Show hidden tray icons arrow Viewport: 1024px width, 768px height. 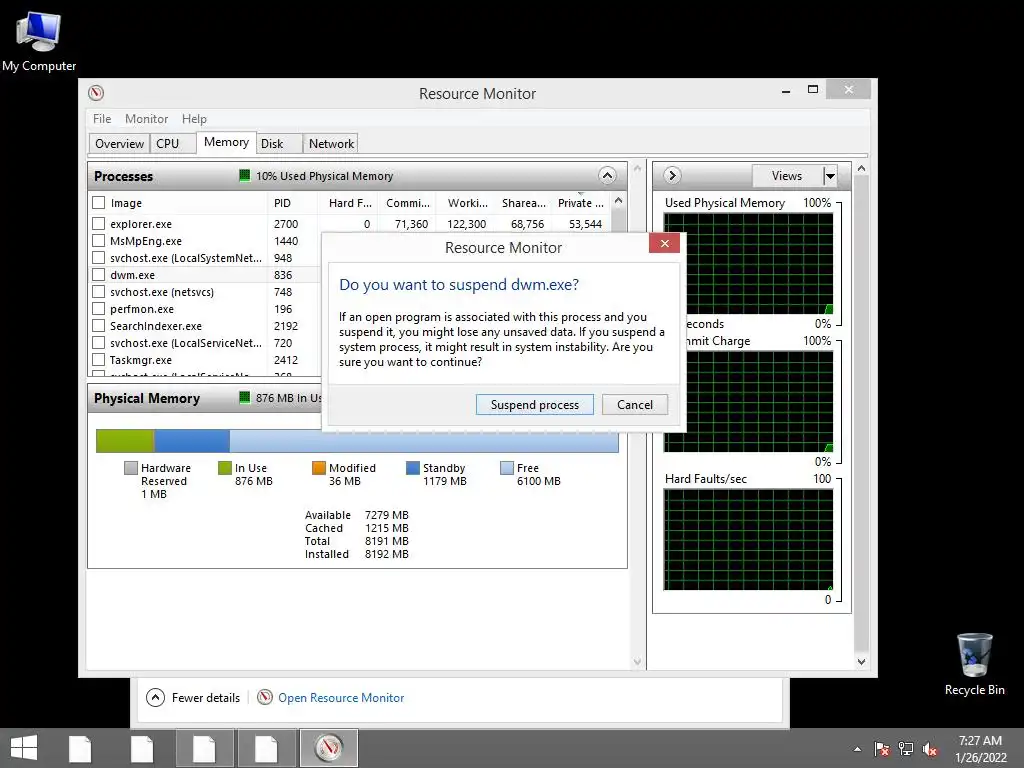click(857, 749)
